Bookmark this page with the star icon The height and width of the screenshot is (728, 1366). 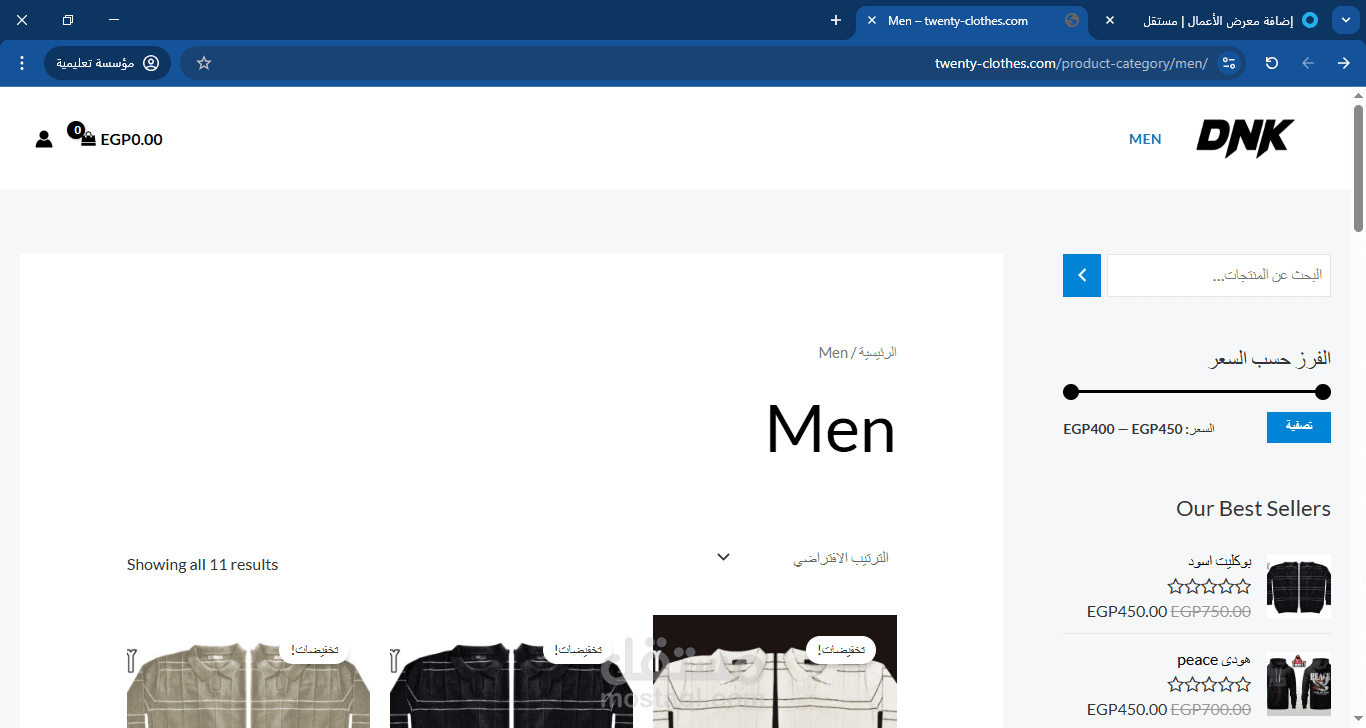204,63
